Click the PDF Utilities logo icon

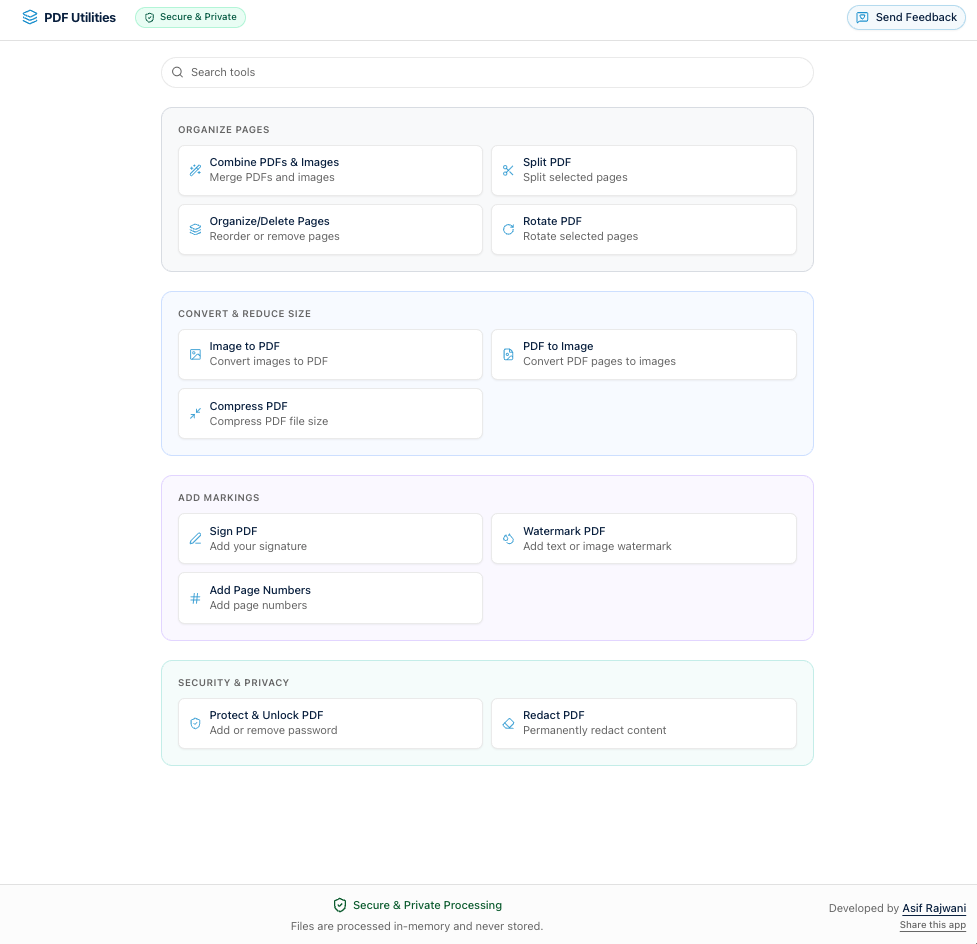coord(29,17)
